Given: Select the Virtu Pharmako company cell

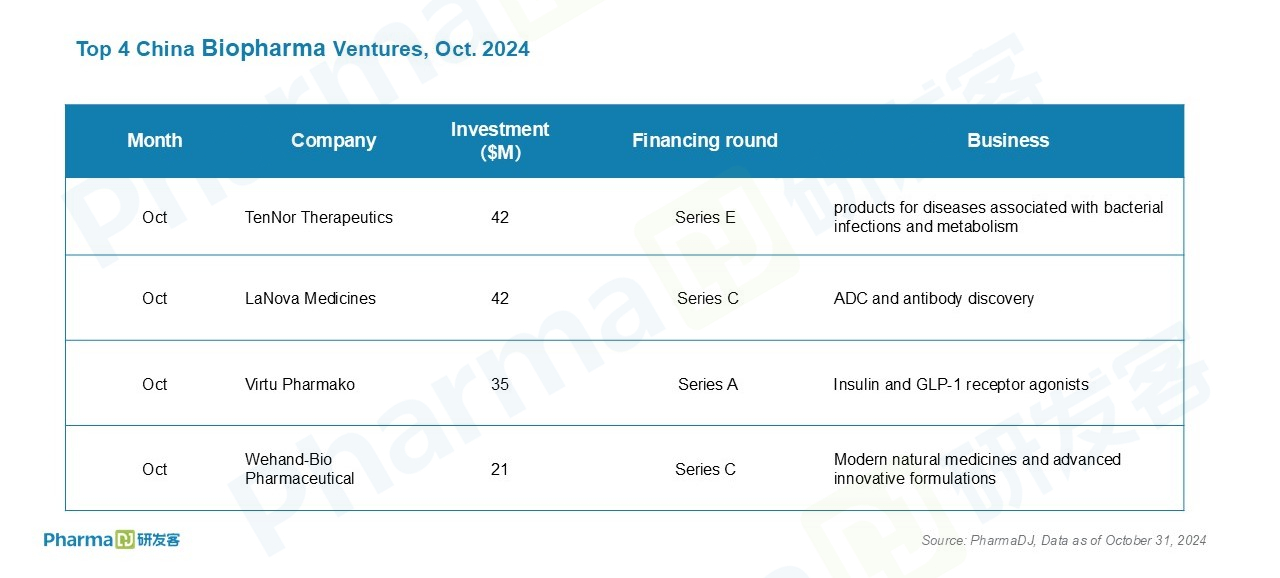Looking at the screenshot, I should [x=300, y=384].
